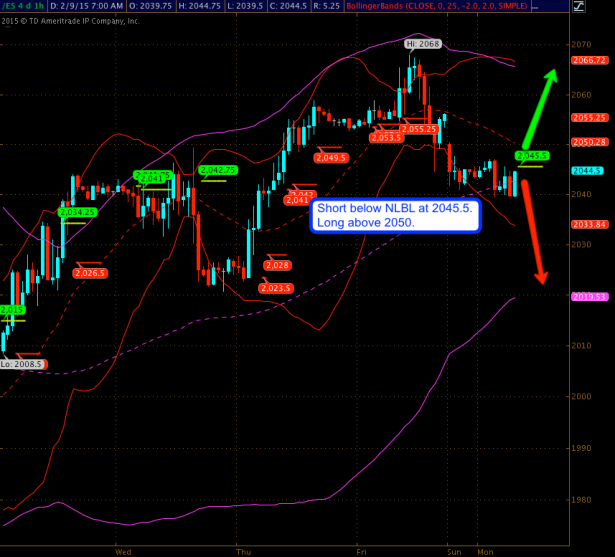Click the red 2033.84 price axis tag
Image resolution: width=615 pixels, height=557 pixels.
590,224
